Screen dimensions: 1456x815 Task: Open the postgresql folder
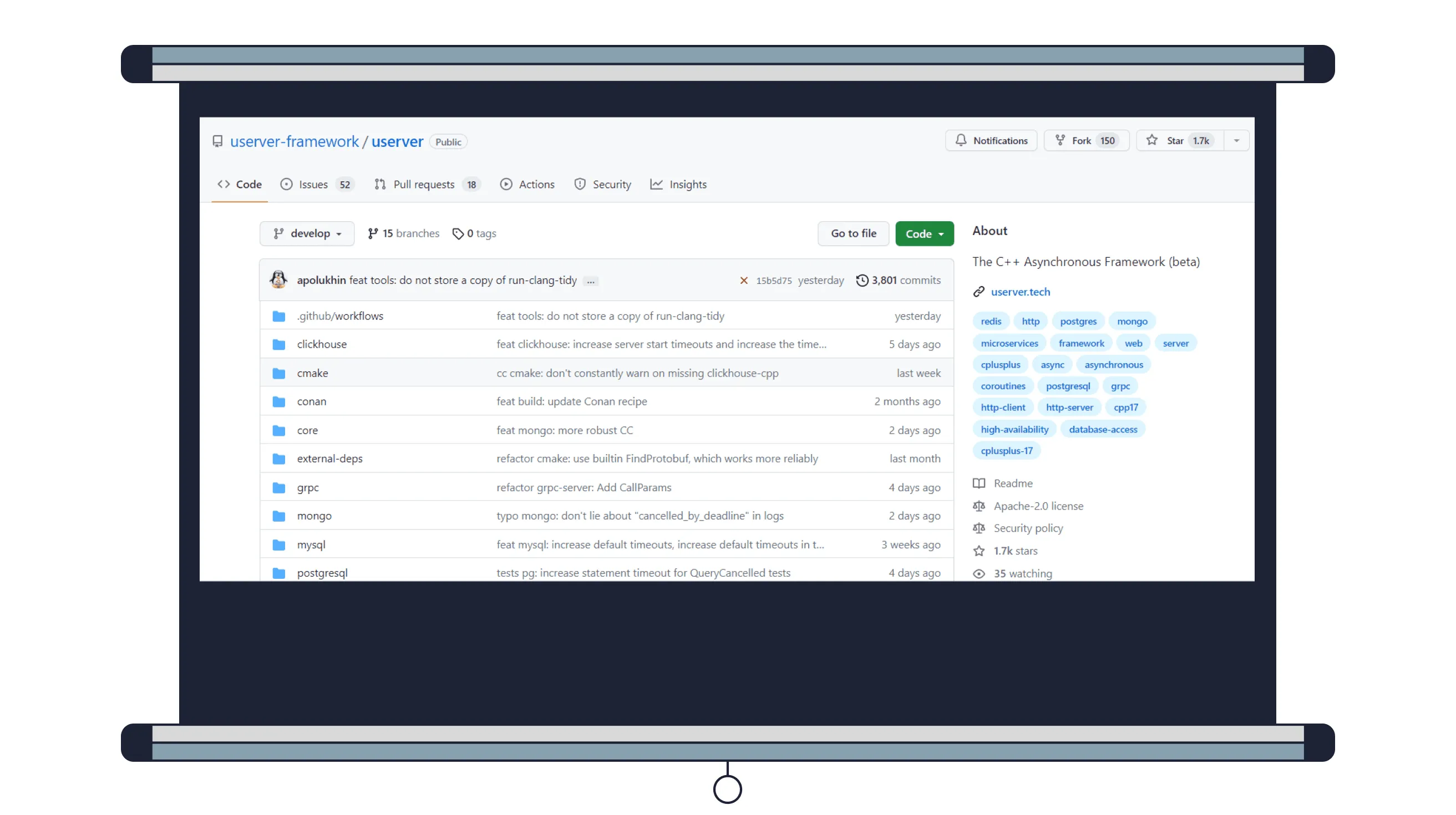pyautogui.click(x=322, y=573)
